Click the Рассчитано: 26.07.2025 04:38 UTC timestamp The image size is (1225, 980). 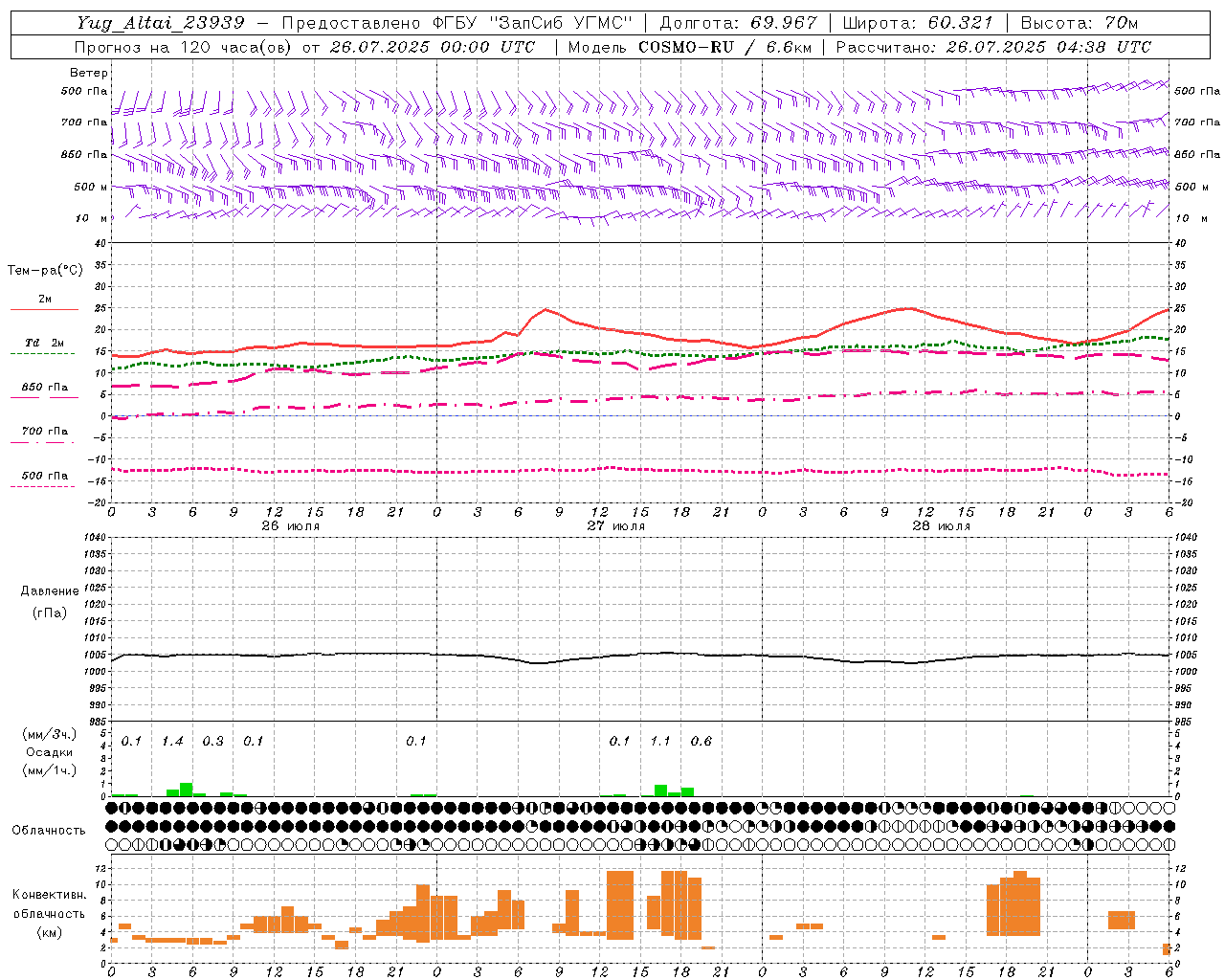993,47
